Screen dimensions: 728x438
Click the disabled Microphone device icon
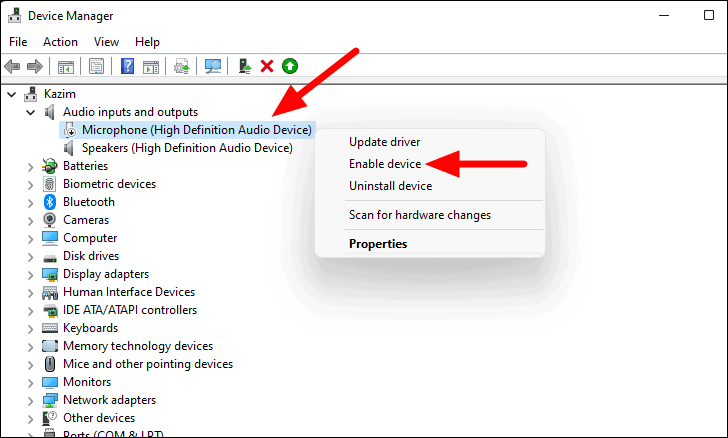click(x=70, y=130)
